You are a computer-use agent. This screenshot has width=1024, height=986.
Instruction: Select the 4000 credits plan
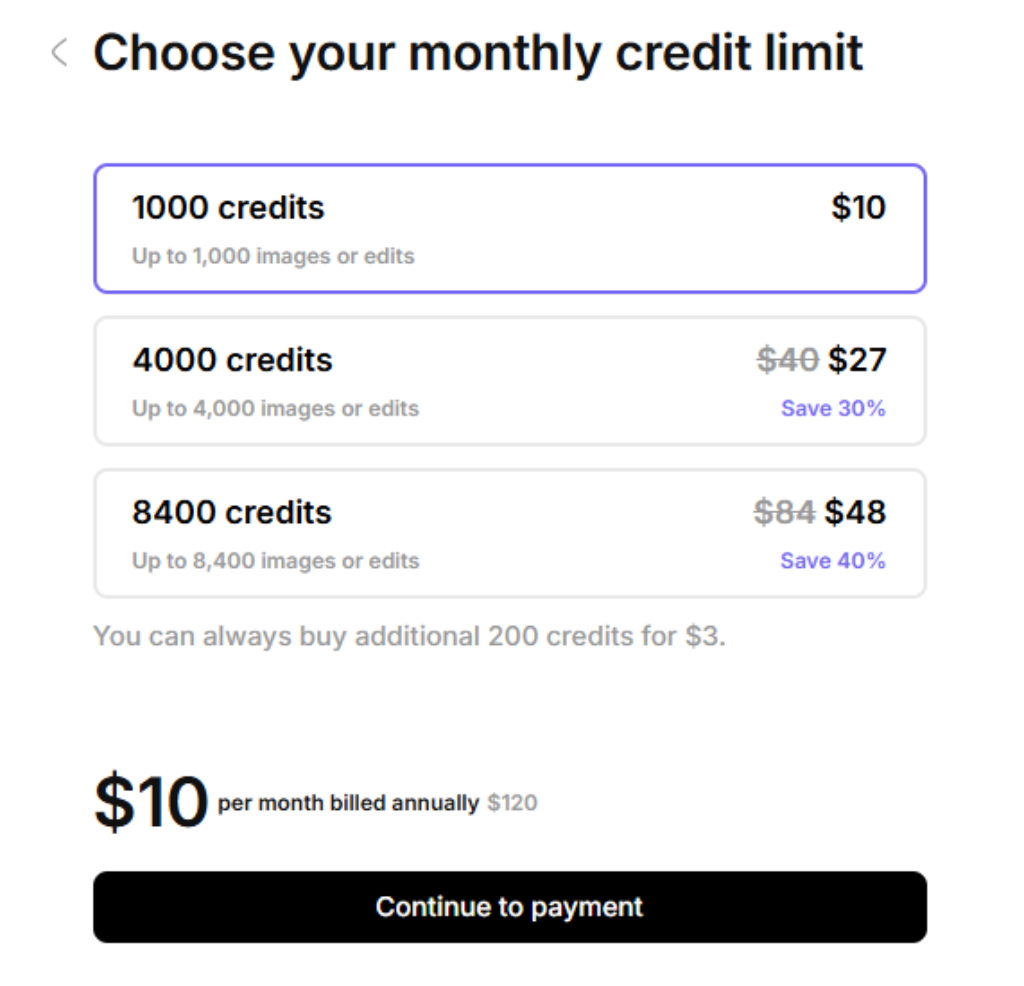tap(510, 380)
